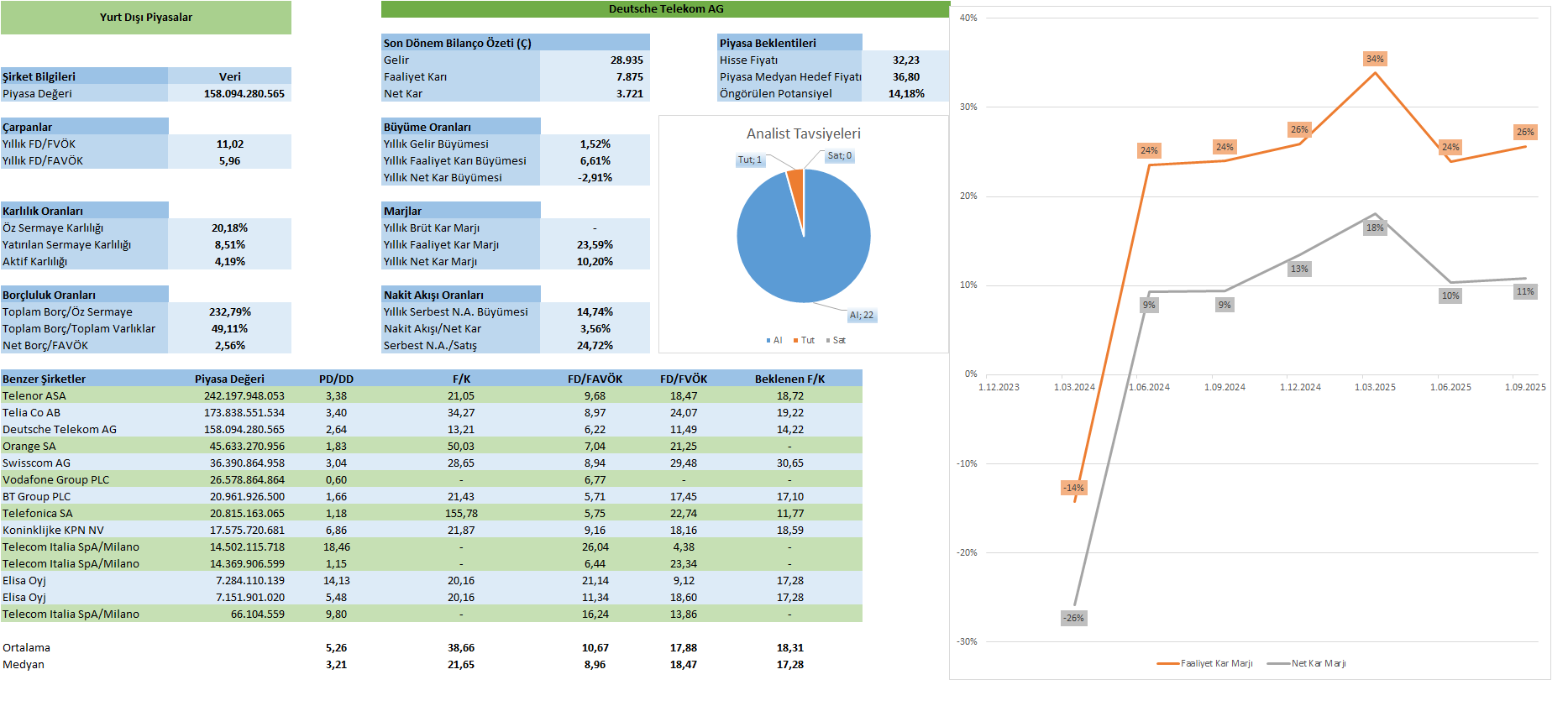Click the Yurt Dışı Piyasalar header cell
This screenshot has width=1568, height=706.
click(x=146, y=18)
